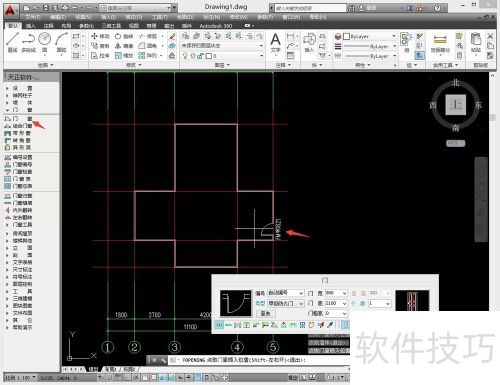Open the AutoCAD application menu logo
The width and height of the screenshot is (500, 385).
(x=11, y=11)
